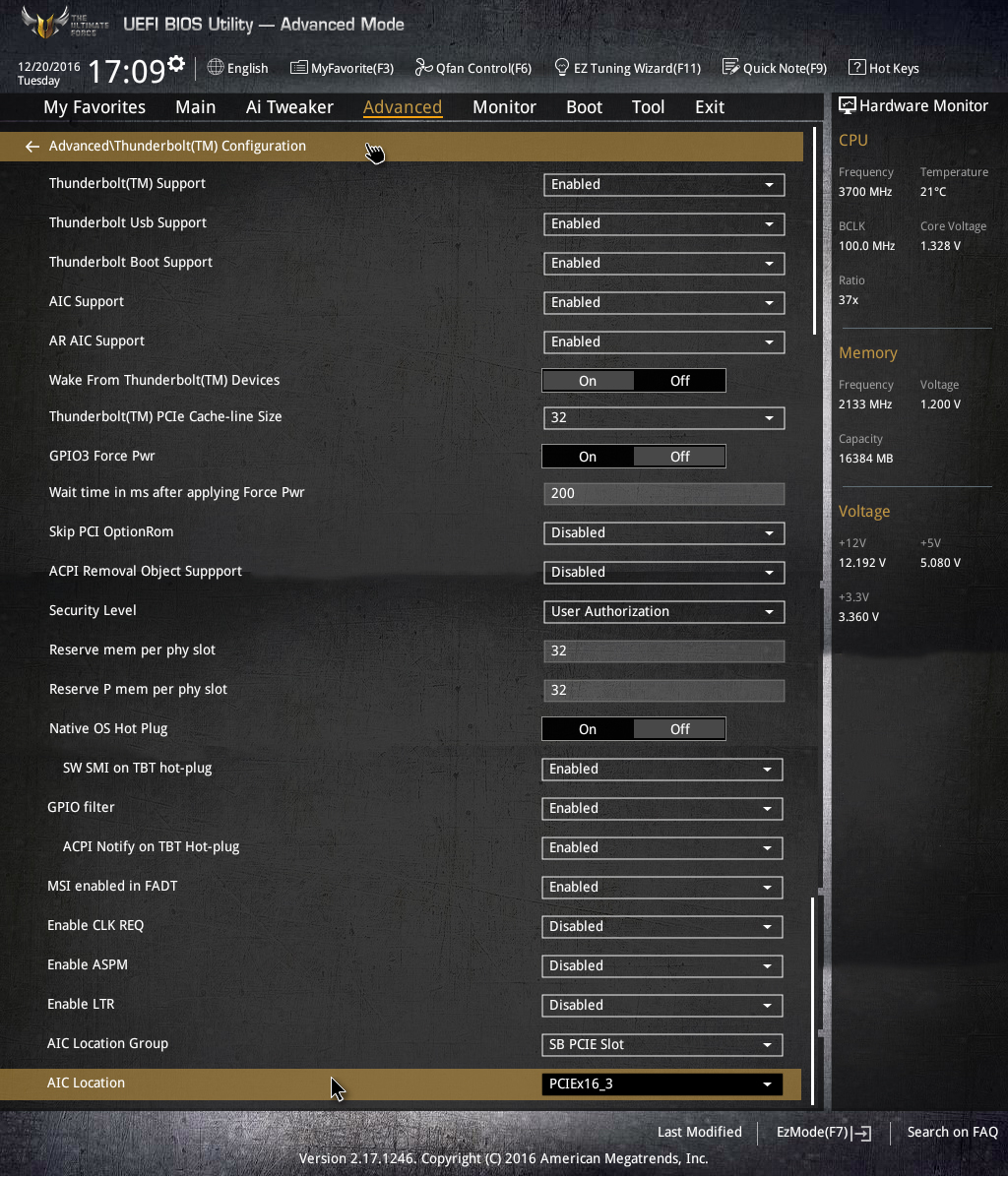The width and height of the screenshot is (1008, 1177).
Task: Open Ai Tweaker tab
Action: coord(289,107)
